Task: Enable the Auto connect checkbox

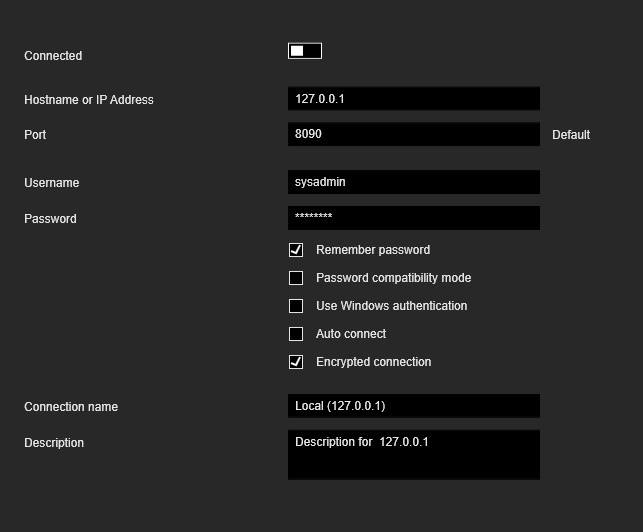Action: [296, 334]
